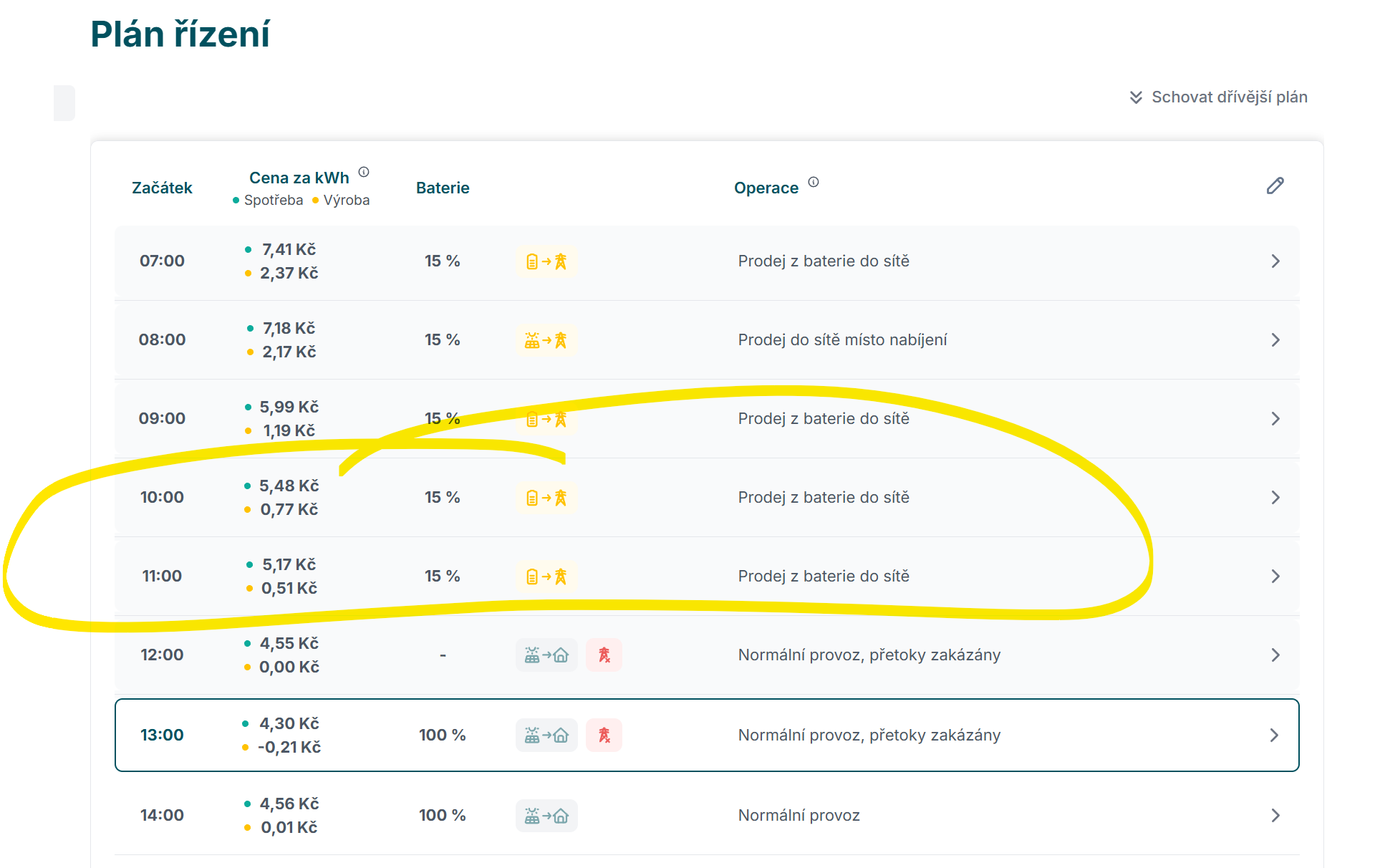Screen dimensions: 1380x868
Task: Expand the 11:00 row chevron
Action: pyautogui.click(x=1275, y=577)
